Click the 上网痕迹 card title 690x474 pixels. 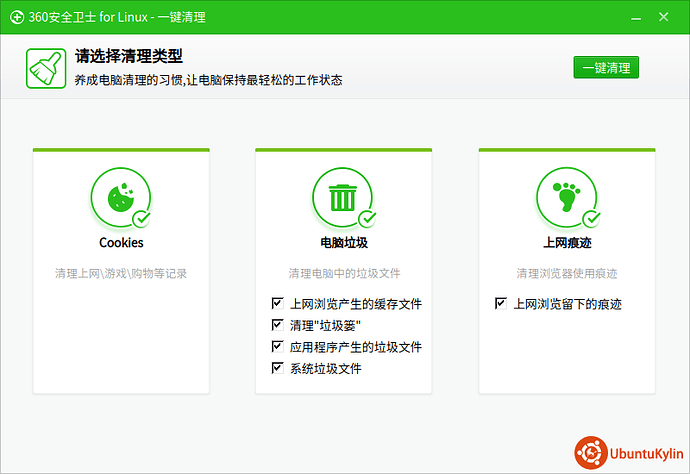pos(567,243)
